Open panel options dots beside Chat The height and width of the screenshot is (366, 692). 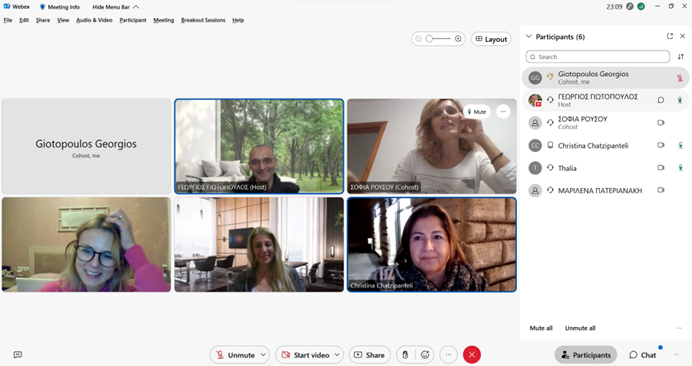tap(676, 355)
